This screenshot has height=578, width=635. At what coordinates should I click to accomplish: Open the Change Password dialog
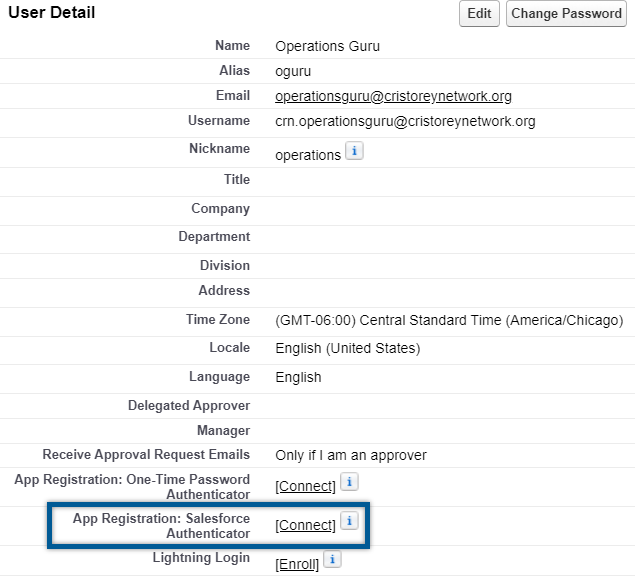coord(566,13)
